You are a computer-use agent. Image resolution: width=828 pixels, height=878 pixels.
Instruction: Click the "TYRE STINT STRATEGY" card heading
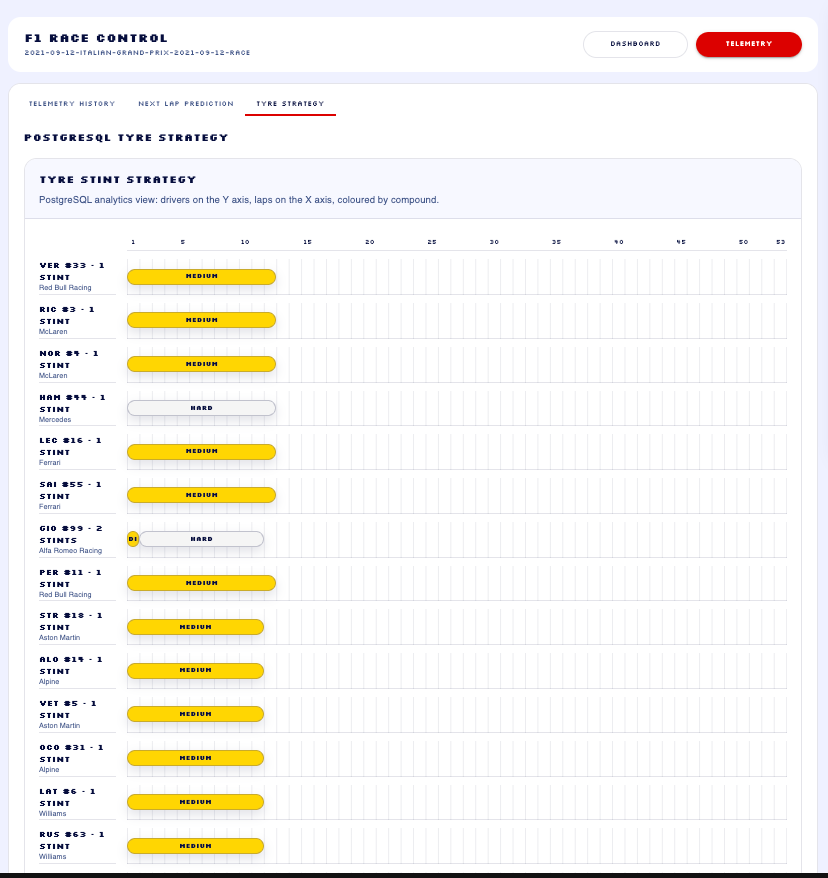click(118, 180)
